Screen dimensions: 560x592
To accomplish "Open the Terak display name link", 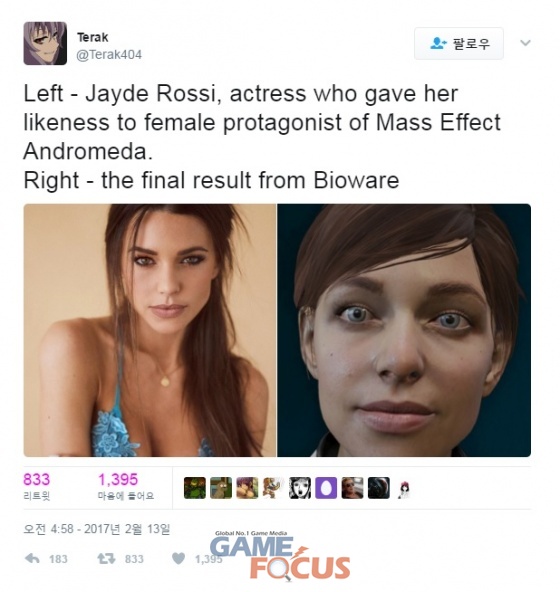I will click(x=93, y=37).
